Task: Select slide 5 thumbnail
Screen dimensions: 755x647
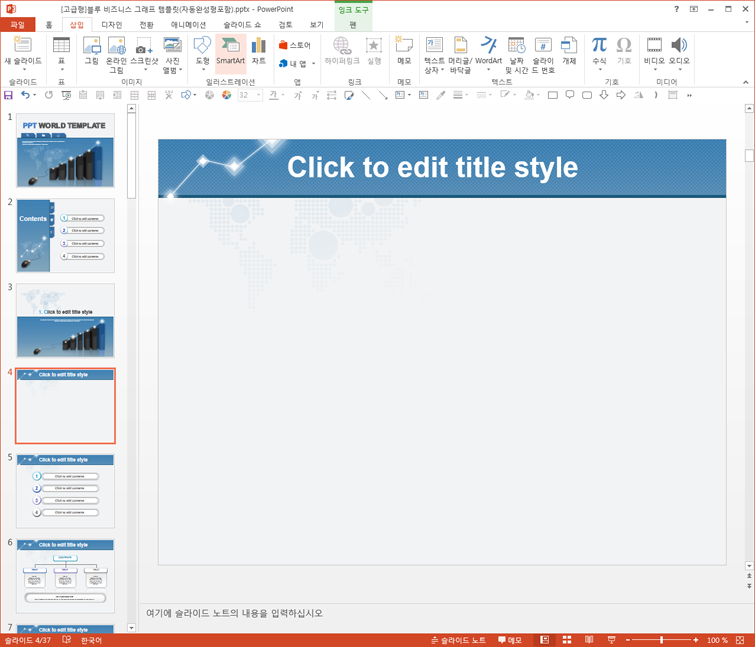Action: pos(65,491)
